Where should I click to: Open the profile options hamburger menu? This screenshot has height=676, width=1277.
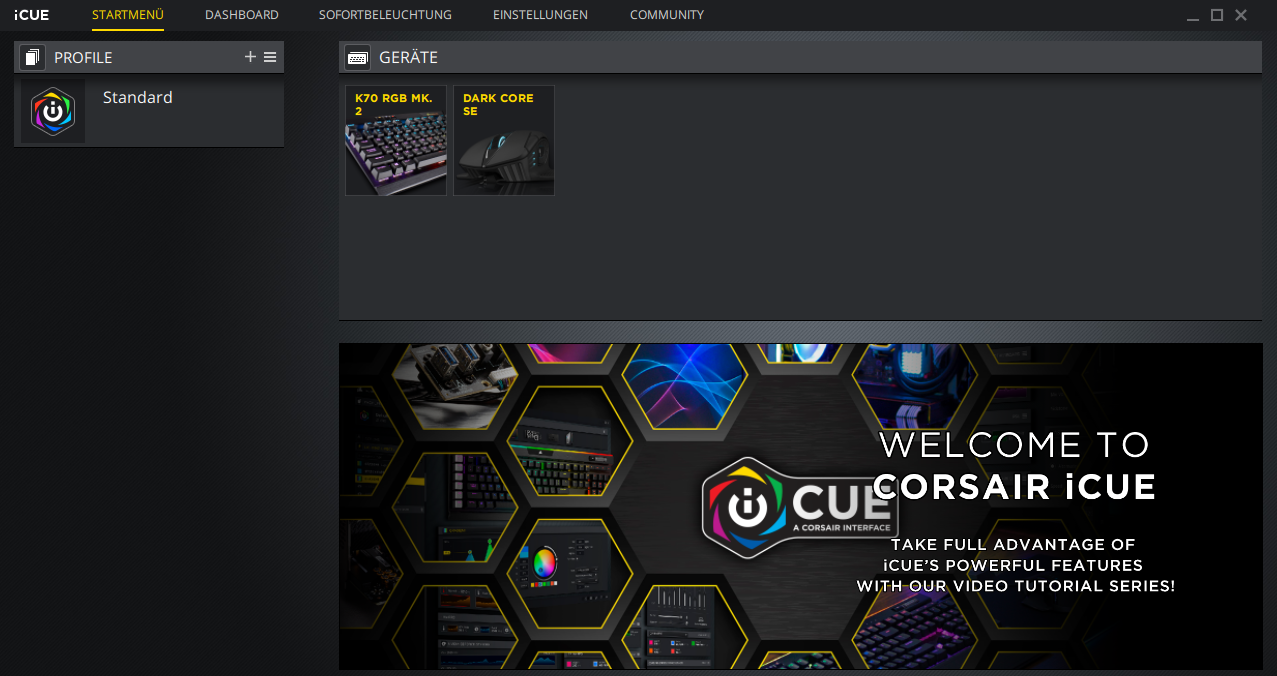click(270, 57)
